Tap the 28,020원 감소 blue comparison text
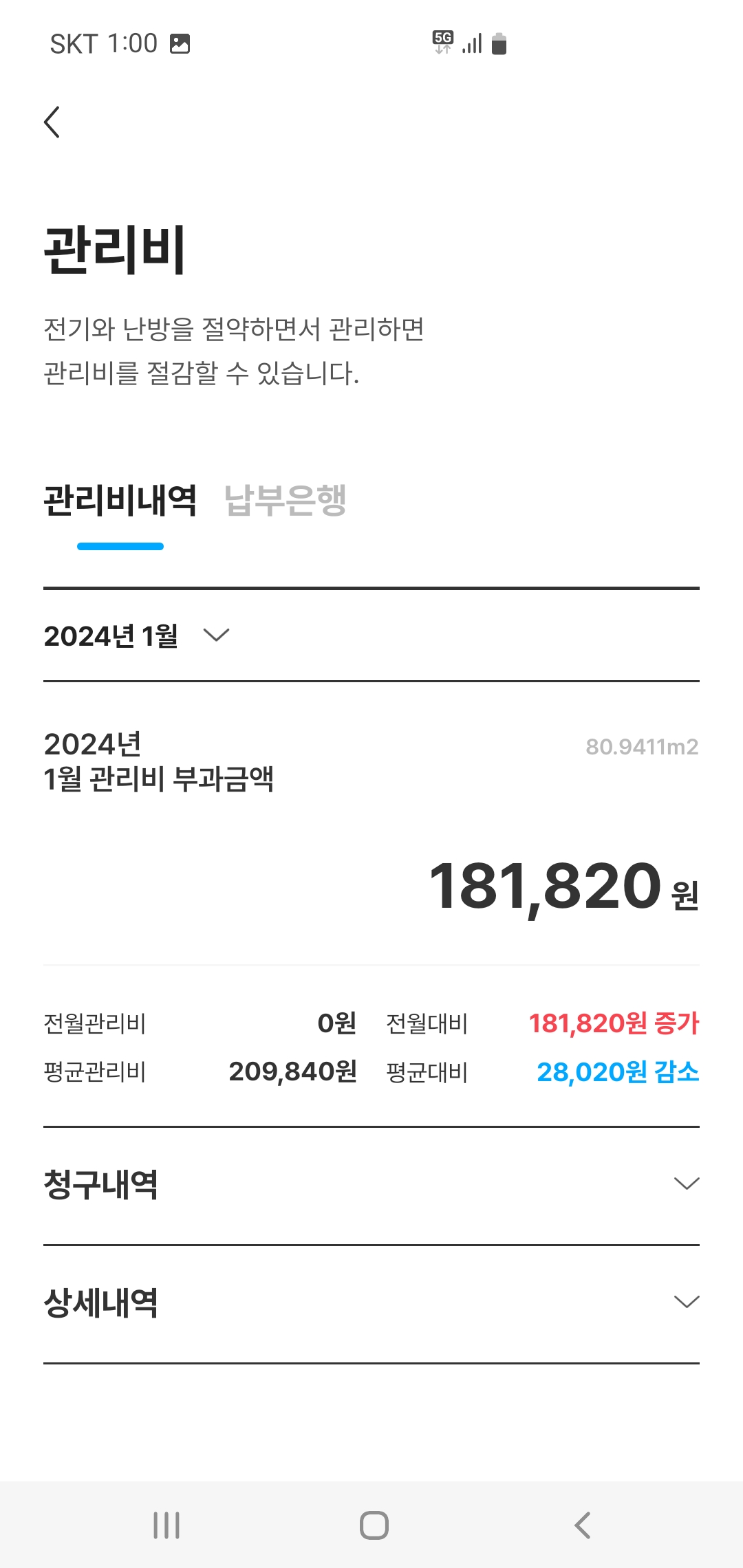This screenshot has height=1568, width=743. [617, 1071]
